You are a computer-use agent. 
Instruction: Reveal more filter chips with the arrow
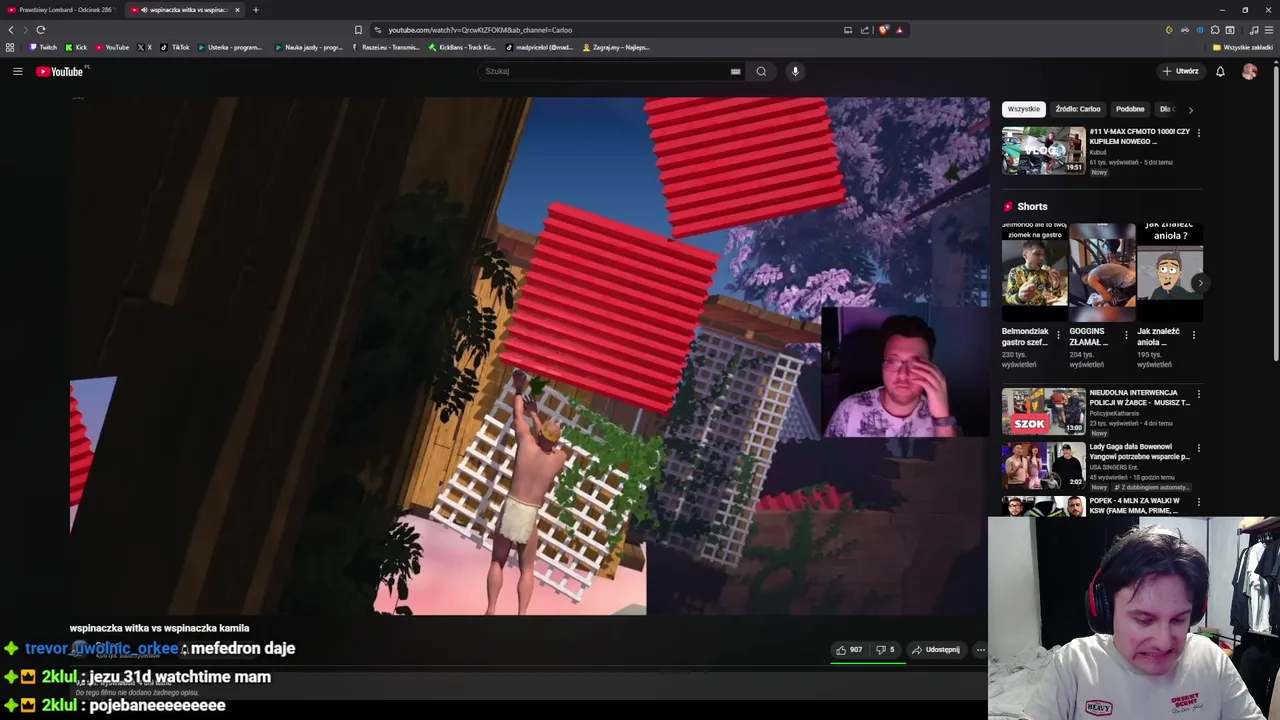1190,109
